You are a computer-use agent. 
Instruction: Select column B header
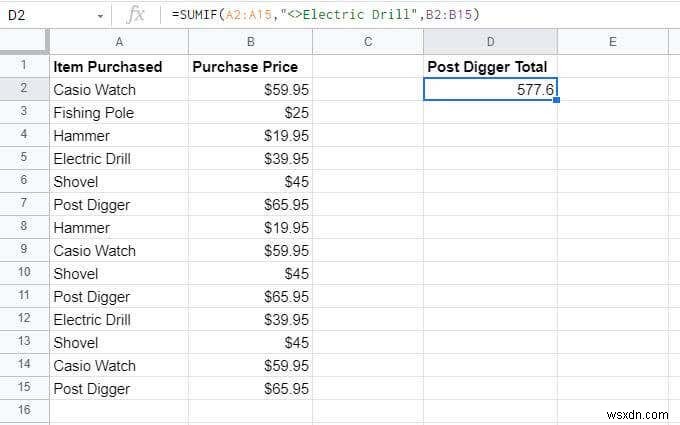pyautogui.click(x=250, y=42)
